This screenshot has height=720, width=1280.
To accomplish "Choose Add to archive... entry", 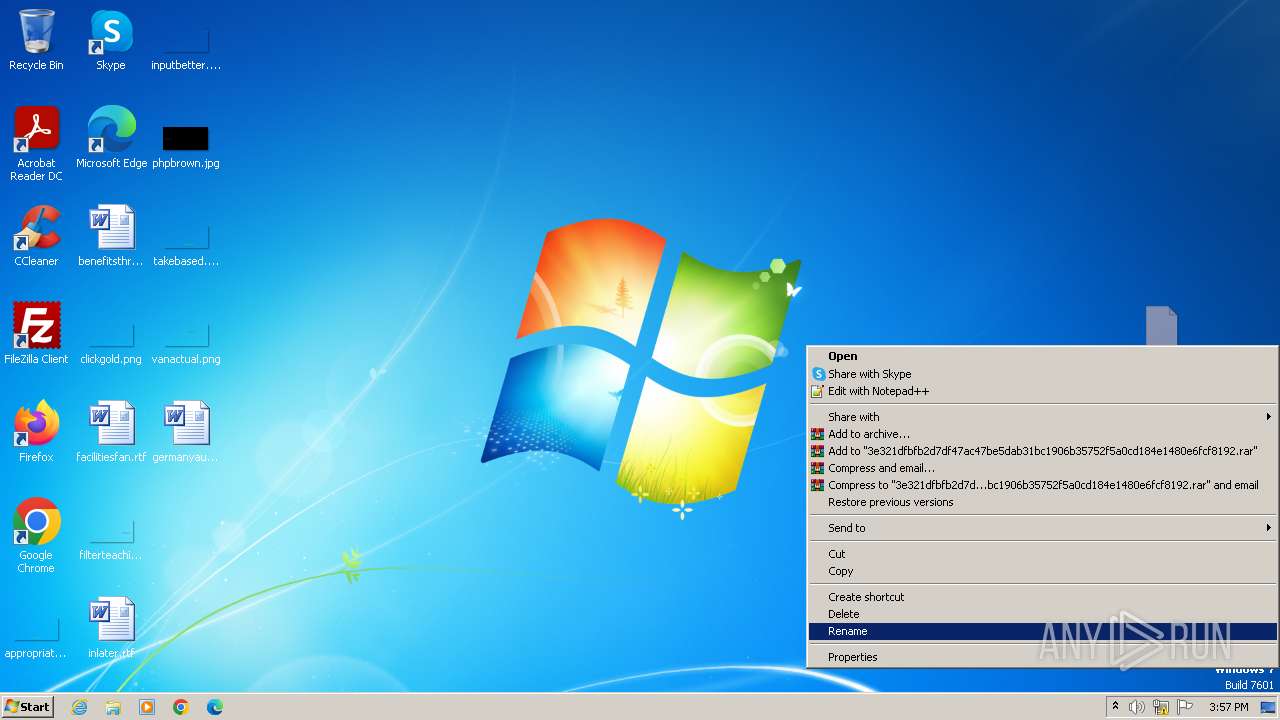I will click(x=1042, y=434).
